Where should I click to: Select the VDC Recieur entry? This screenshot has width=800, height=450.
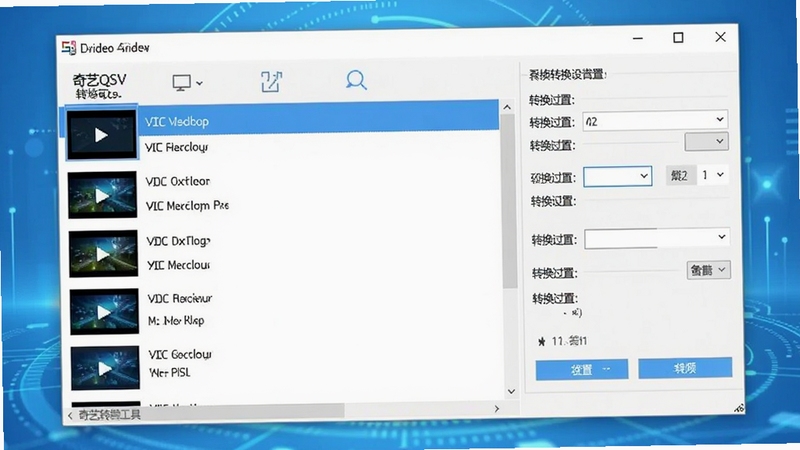click(x=180, y=298)
